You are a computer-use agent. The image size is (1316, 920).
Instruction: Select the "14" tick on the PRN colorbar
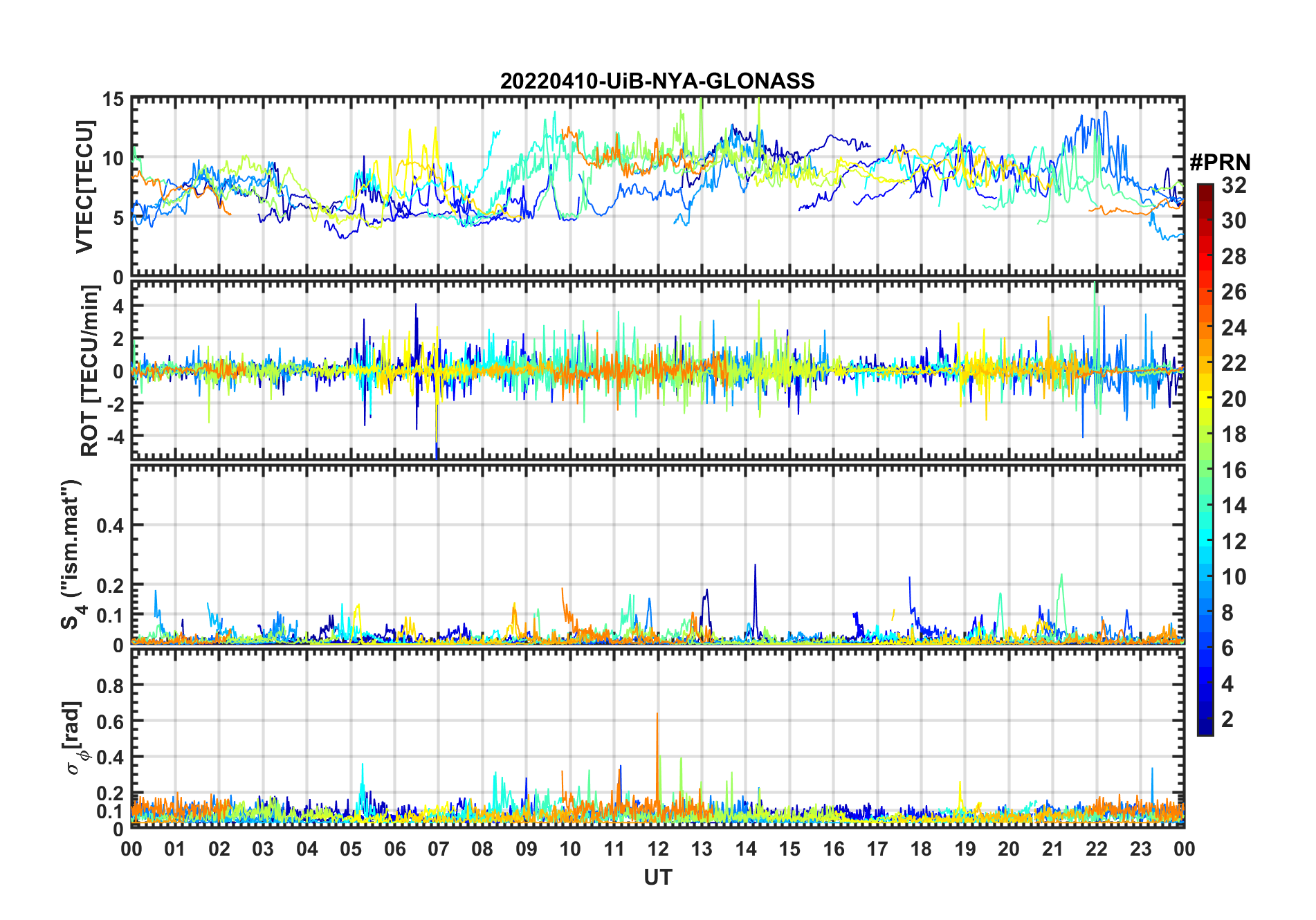coord(1234,506)
